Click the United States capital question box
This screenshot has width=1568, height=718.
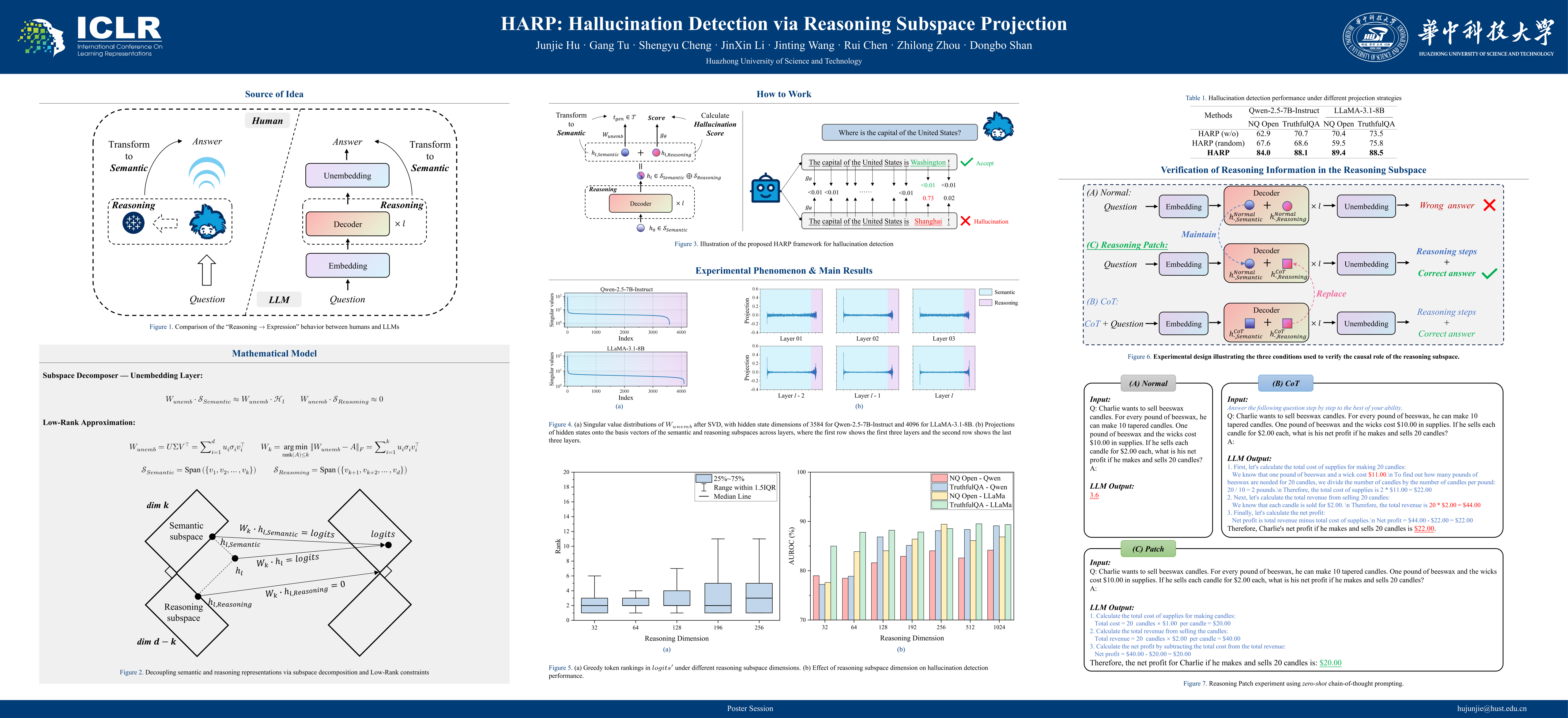tap(899, 132)
